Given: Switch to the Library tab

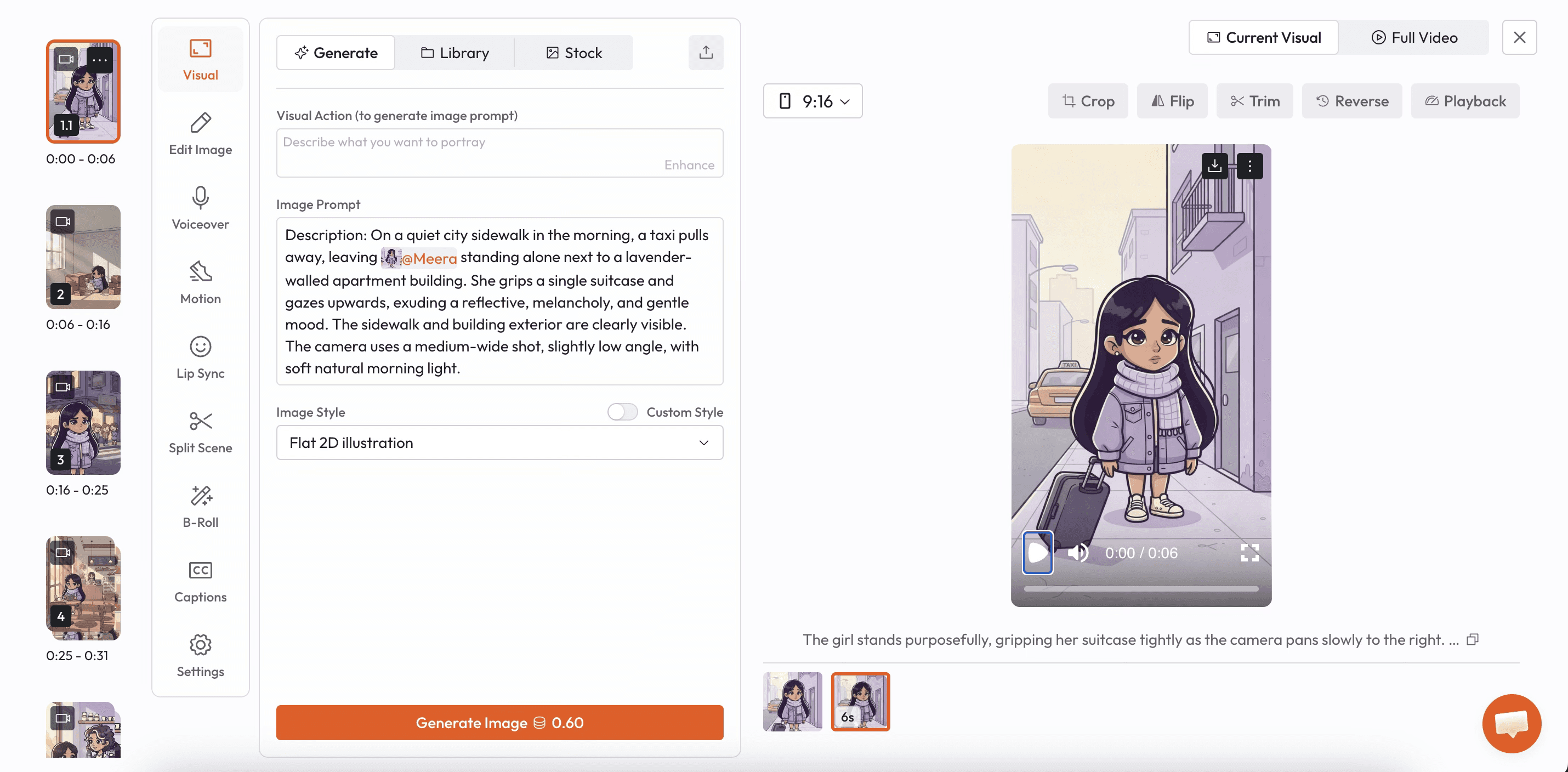Looking at the screenshot, I should click(455, 53).
